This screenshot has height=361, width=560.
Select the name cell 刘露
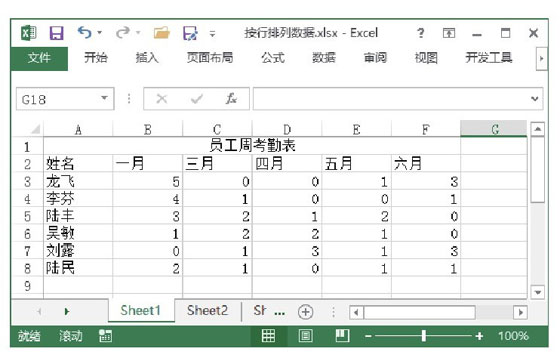pyautogui.click(x=78, y=251)
